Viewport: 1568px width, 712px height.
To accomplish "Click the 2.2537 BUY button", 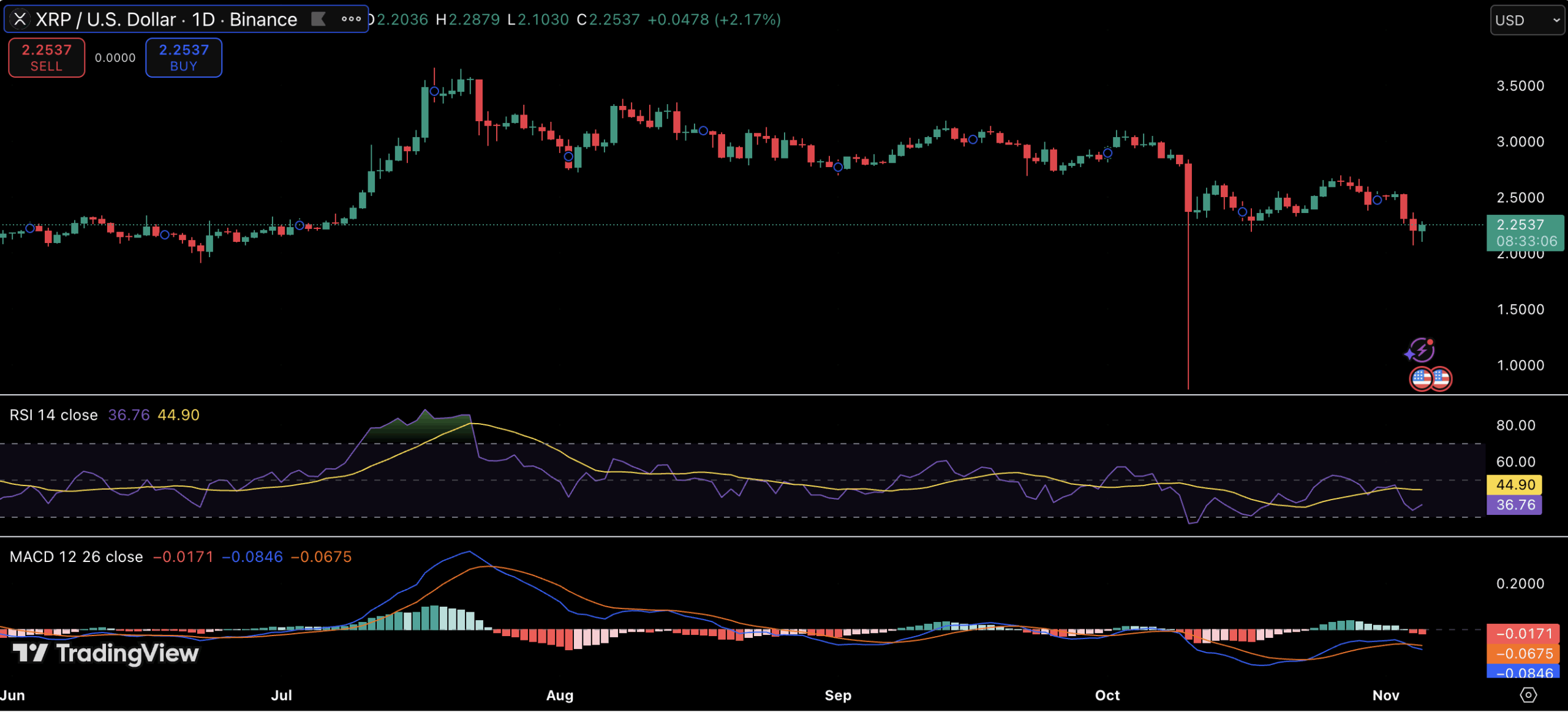I will click(x=184, y=58).
